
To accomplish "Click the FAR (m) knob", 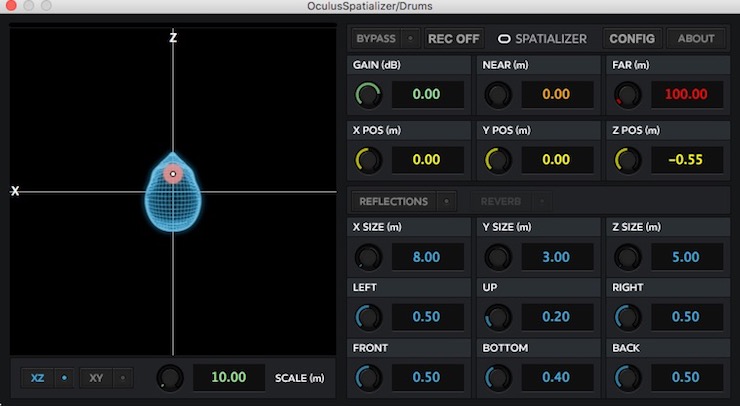I will (x=628, y=94).
